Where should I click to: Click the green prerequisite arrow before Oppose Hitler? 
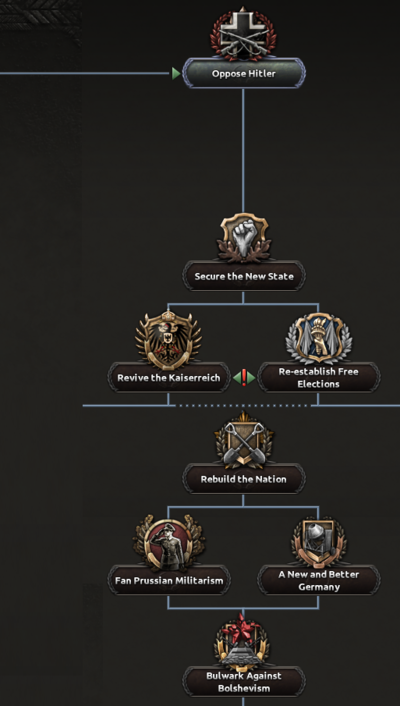176,73
